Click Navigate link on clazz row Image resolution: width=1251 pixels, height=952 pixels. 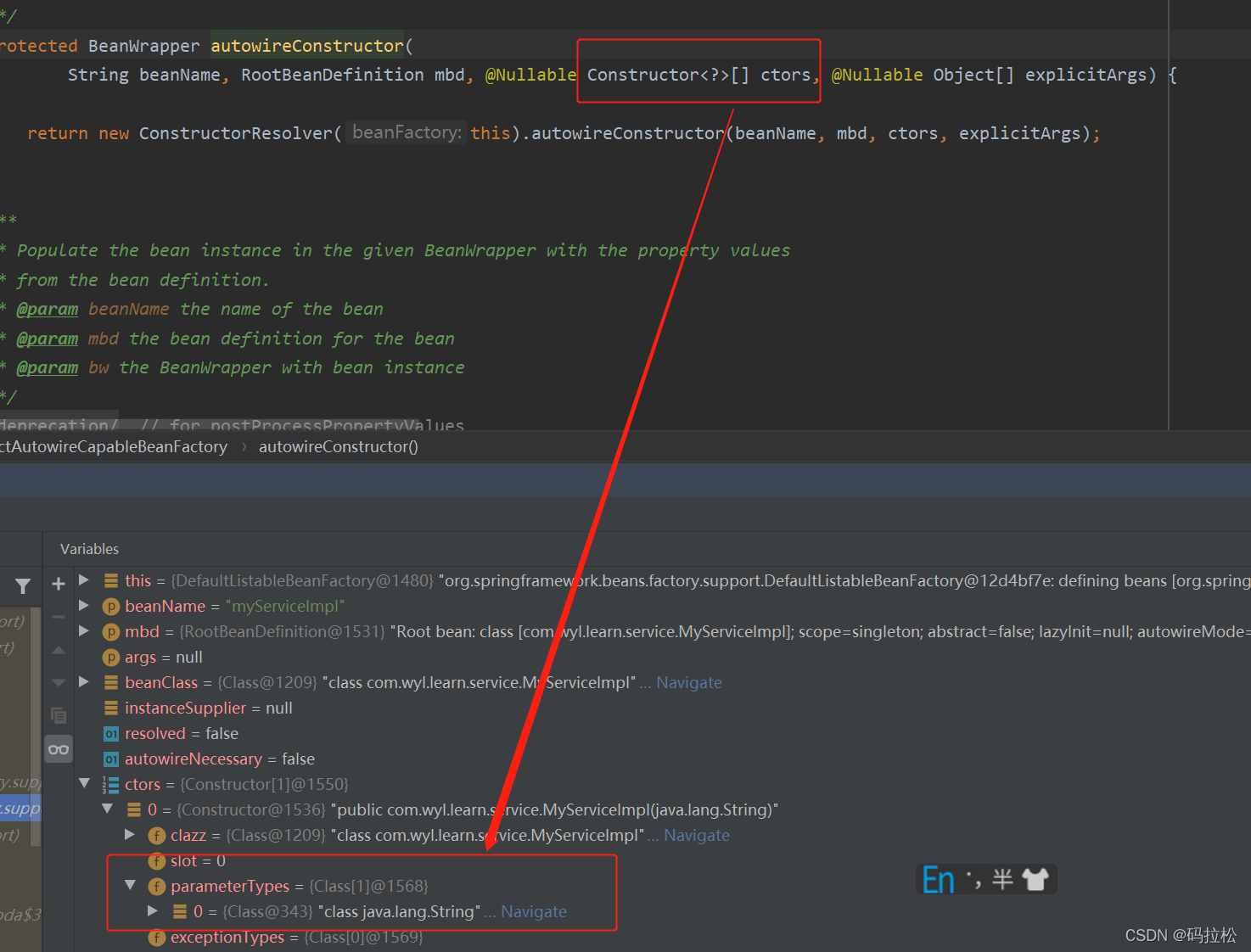pos(697,835)
